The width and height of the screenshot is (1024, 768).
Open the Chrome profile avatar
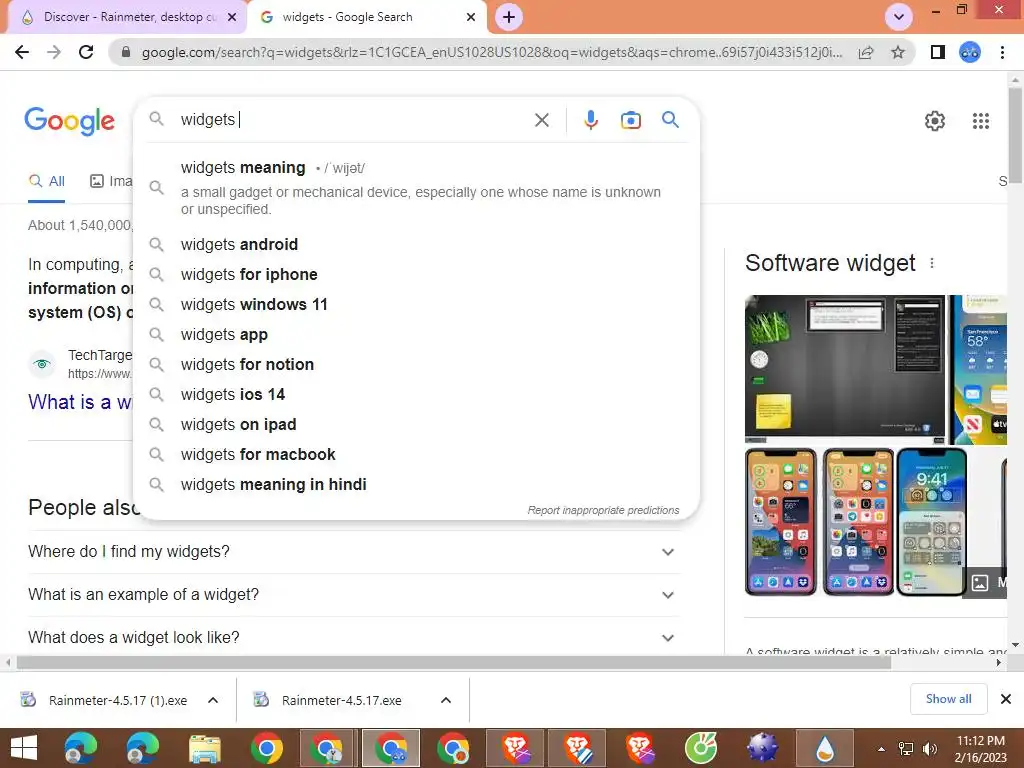(970, 52)
